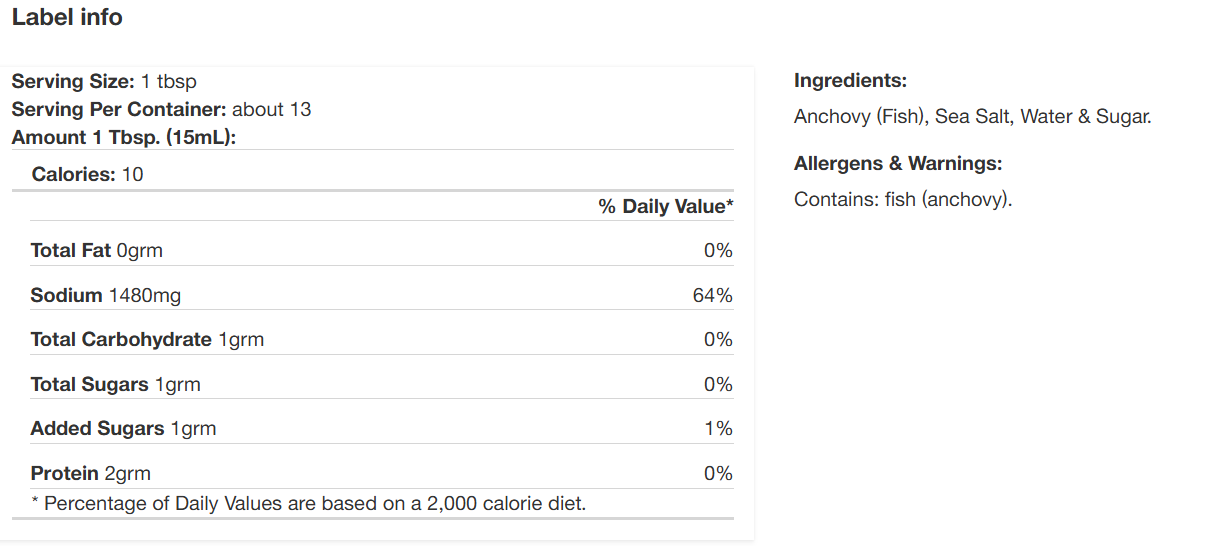This screenshot has height=546, width=1213.
Task: Click the Added Sugars 1grm label
Action: pyautogui.click(x=123, y=428)
